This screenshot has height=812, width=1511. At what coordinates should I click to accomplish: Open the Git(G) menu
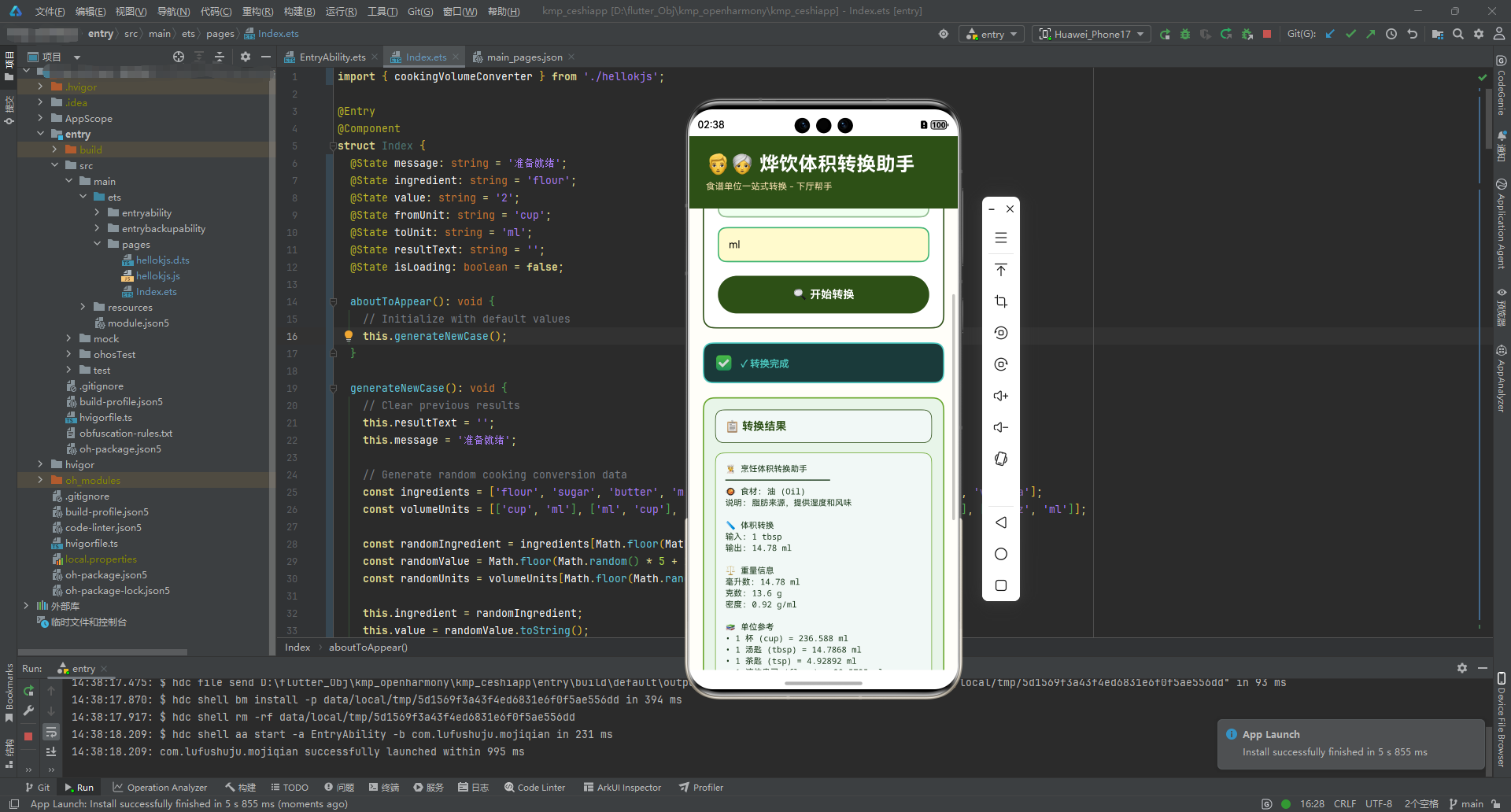(x=420, y=11)
